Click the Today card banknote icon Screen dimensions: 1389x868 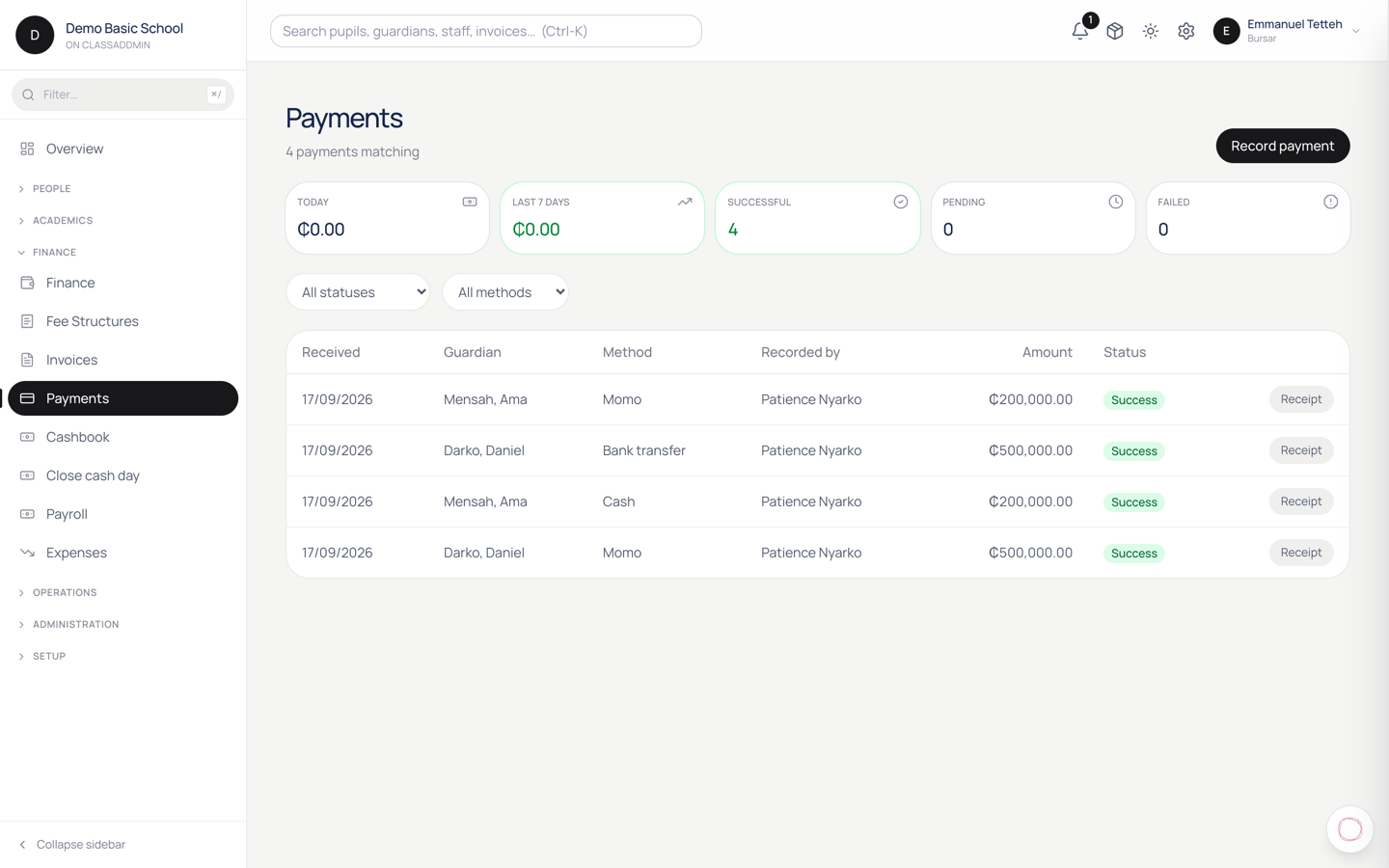pyautogui.click(x=470, y=202)
